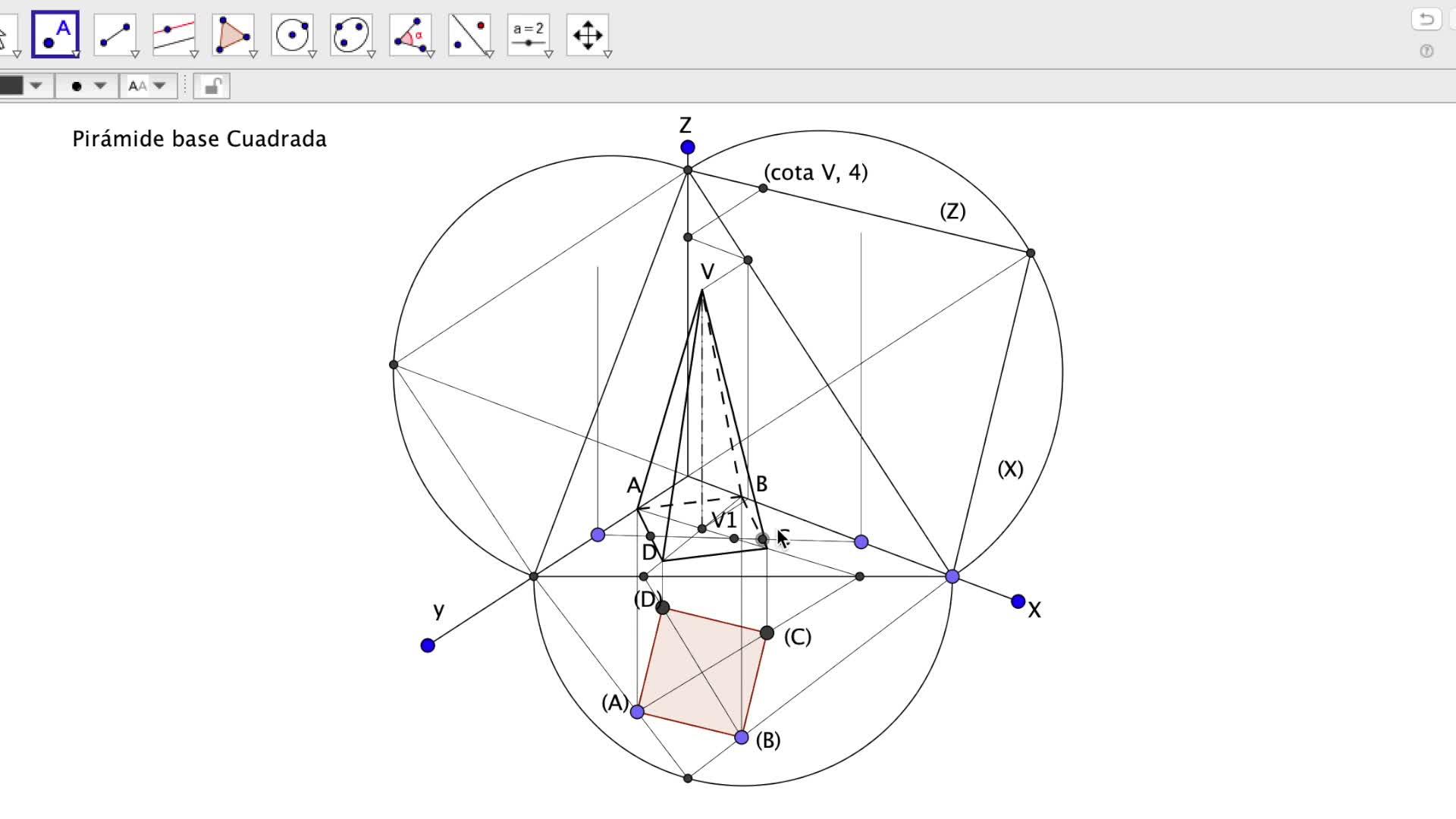Choose the Parallel Line tool
This screenshot has width=1456, height=819.
tap(174, 34)
